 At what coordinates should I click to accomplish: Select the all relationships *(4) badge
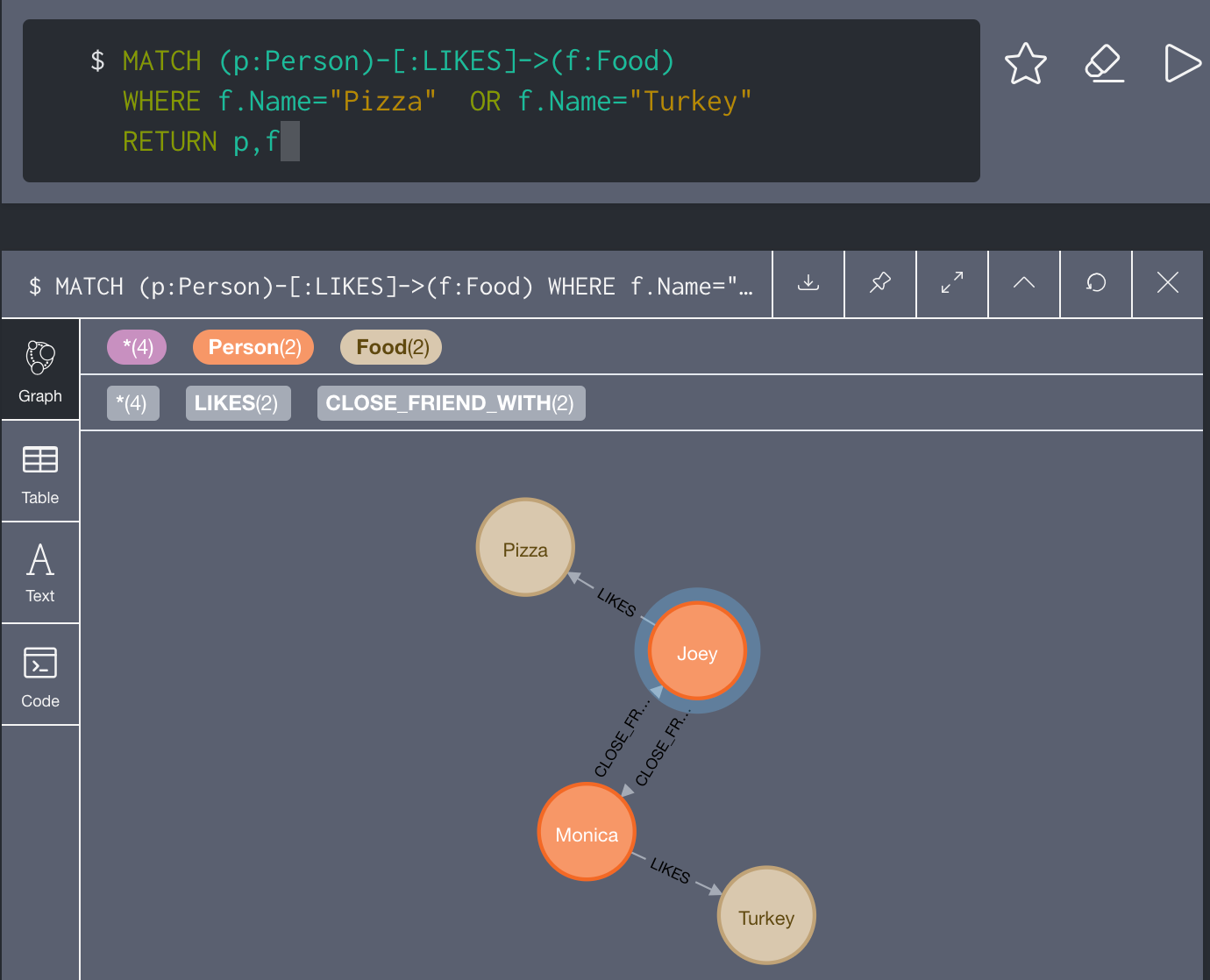pyautogui.click(x=132, y=403)
